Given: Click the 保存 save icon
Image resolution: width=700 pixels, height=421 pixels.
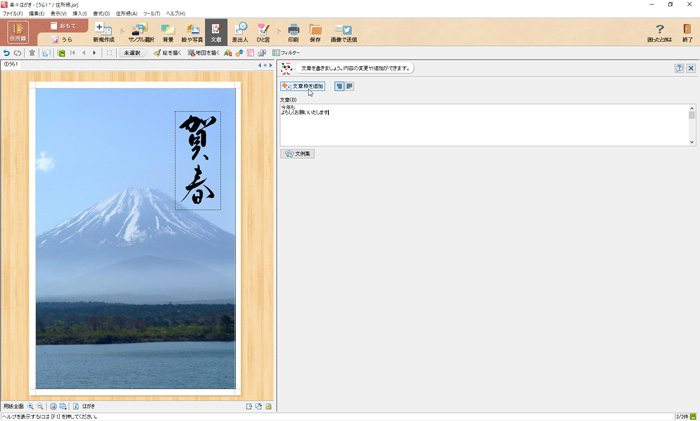Looking at the screenshot, I should [x=315, y=32].
